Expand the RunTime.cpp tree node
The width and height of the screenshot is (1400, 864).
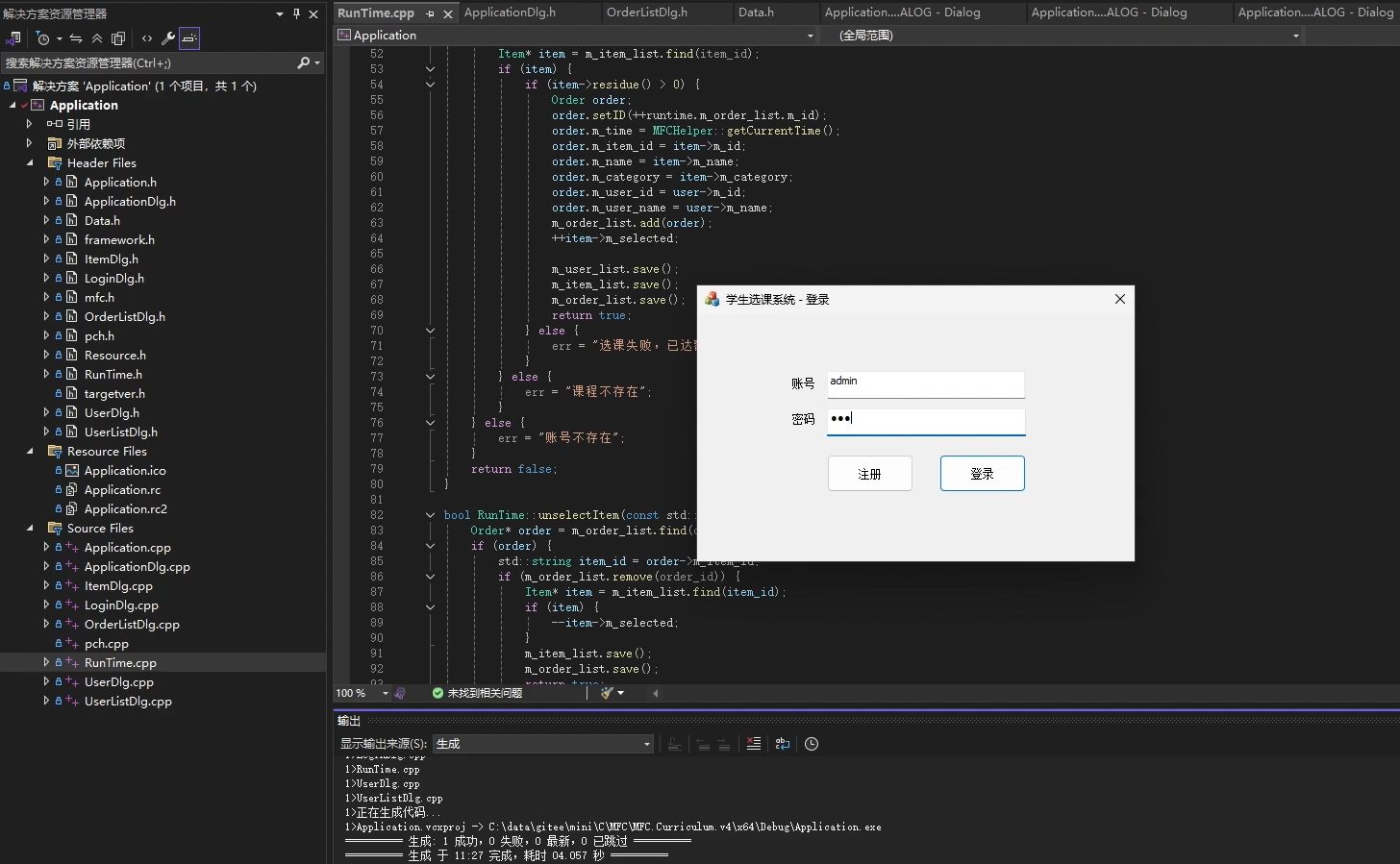click(46, 663)
